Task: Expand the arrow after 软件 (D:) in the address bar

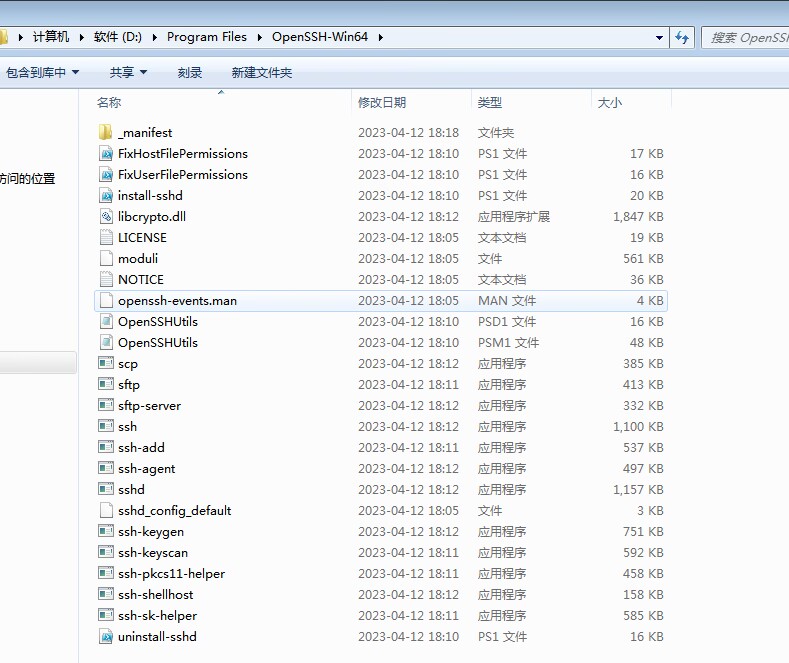Action: [x=154, y=37]
